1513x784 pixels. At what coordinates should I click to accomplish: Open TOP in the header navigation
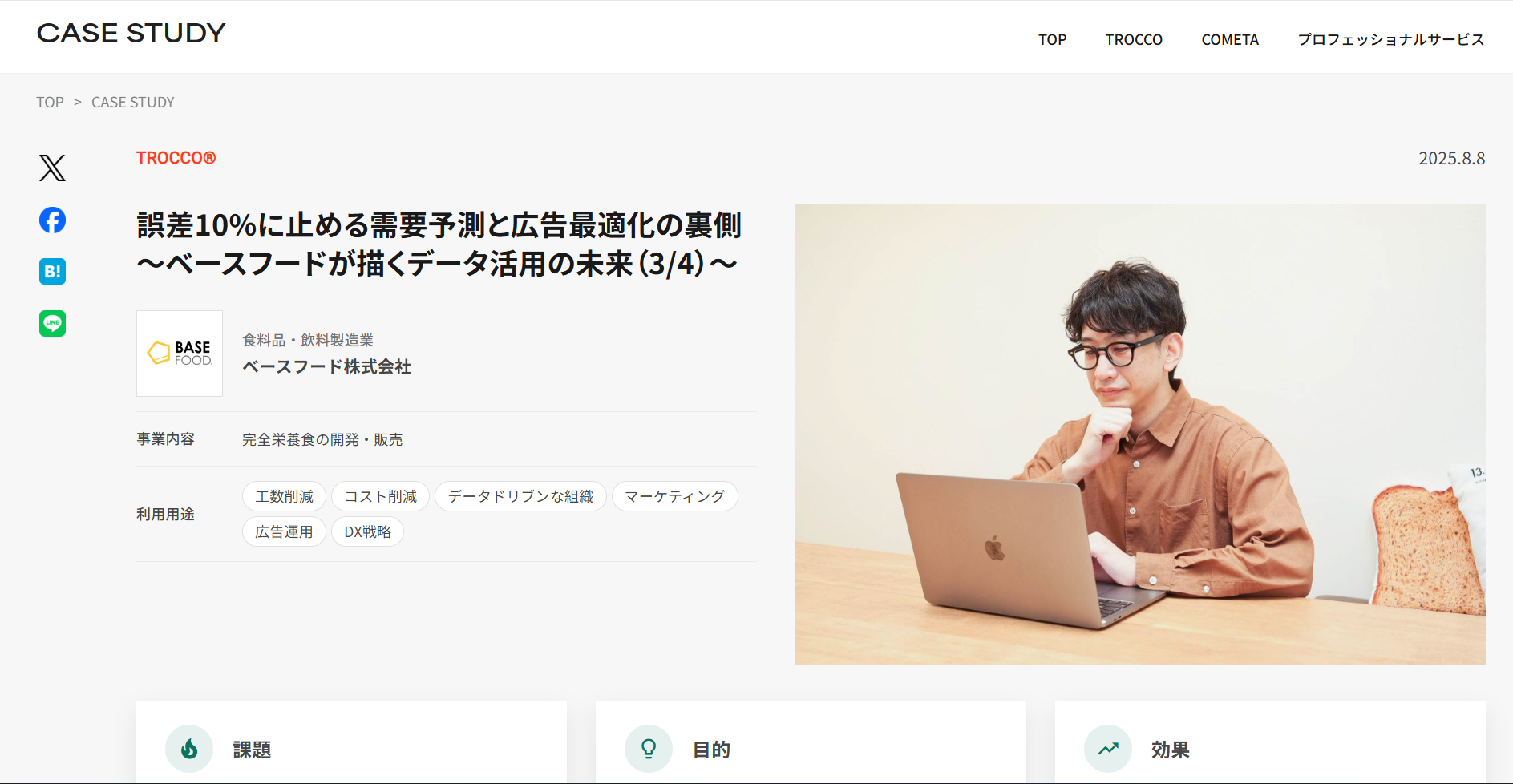[x=1052, y=40]
